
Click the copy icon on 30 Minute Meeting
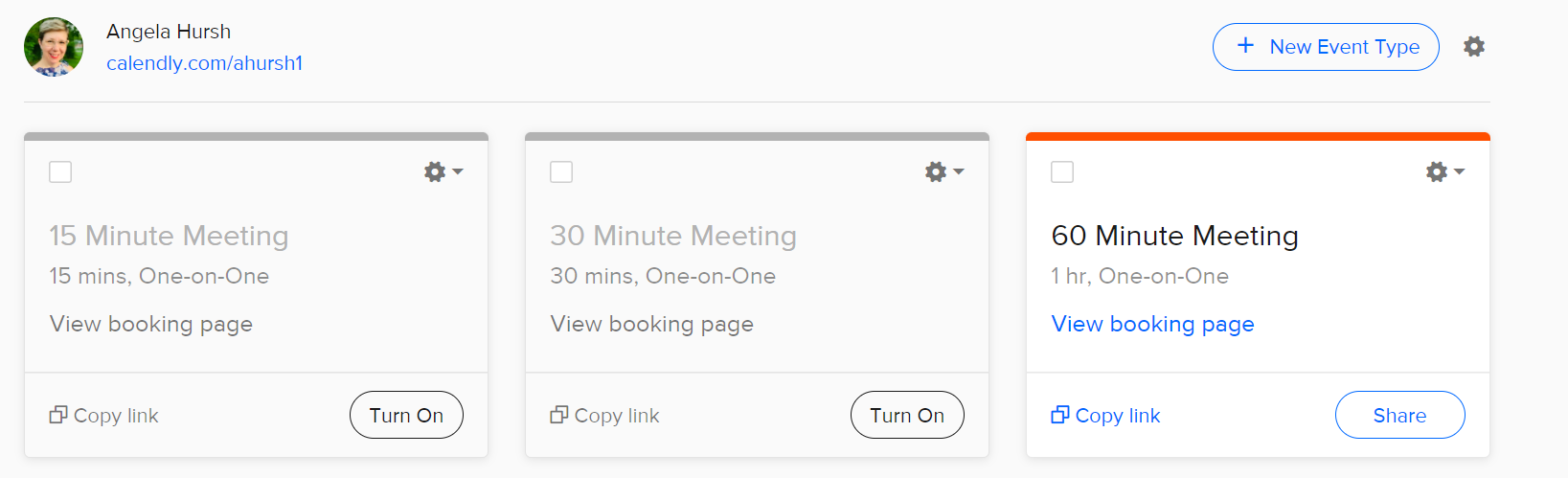point(559,415)
